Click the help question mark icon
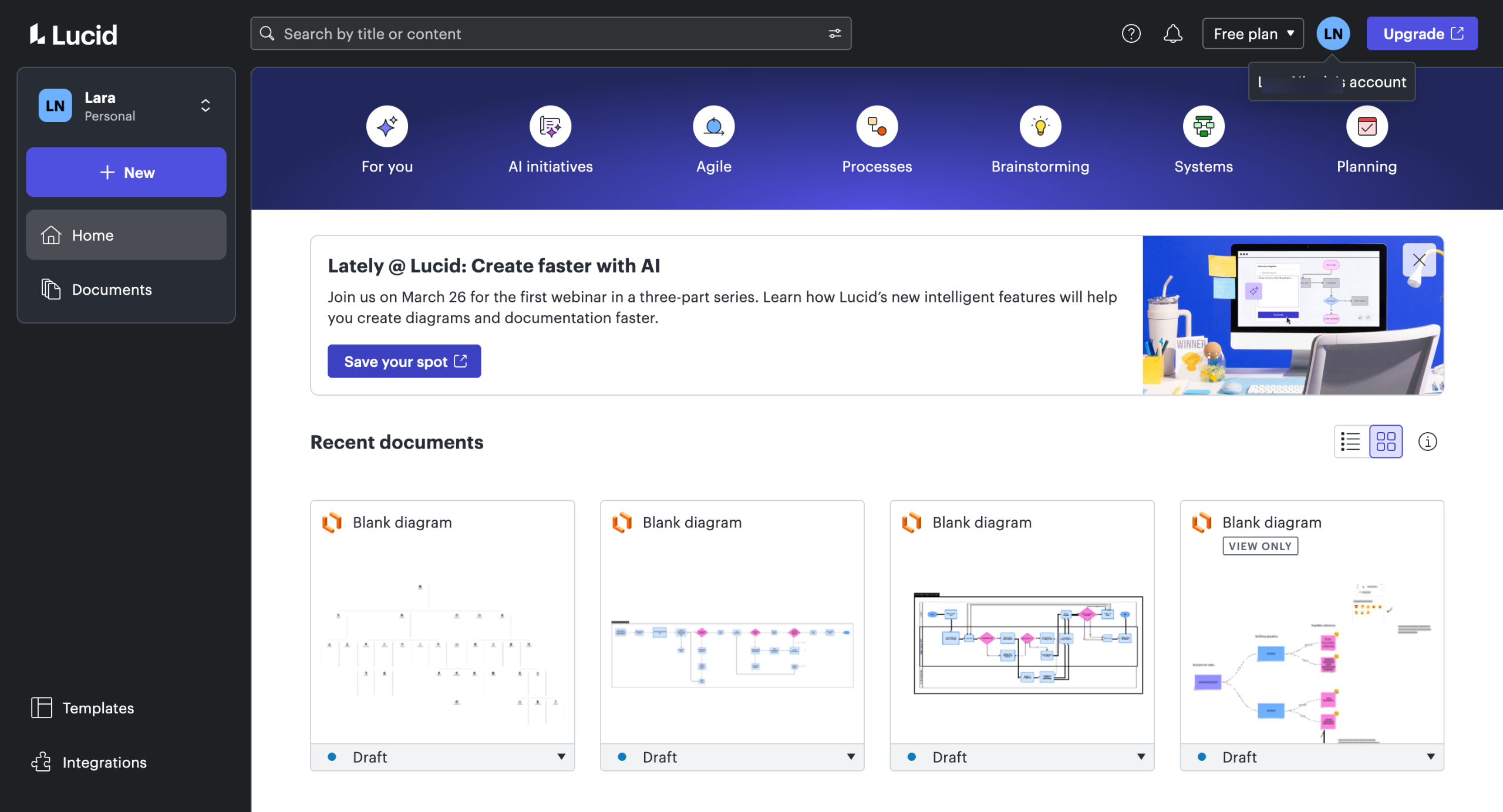Screen dimensions: 1503x812 click(1131, 34)
